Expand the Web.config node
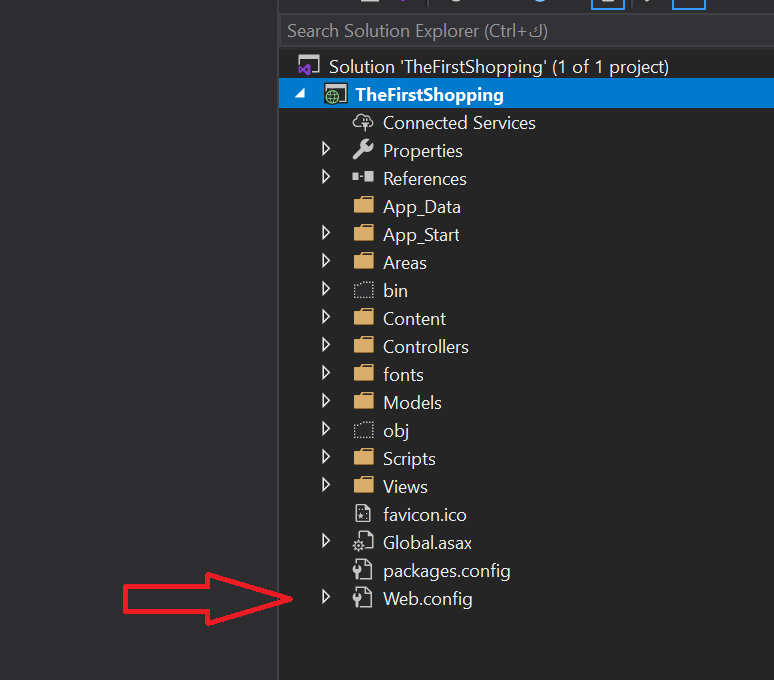The width and height of the screenshot is (774, 680). pyautogui.click(x=326, y=597)
